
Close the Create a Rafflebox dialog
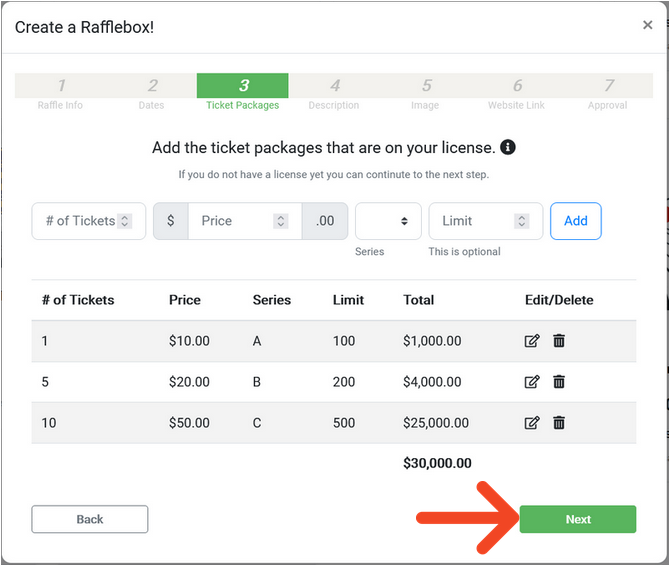coord(647,25)
